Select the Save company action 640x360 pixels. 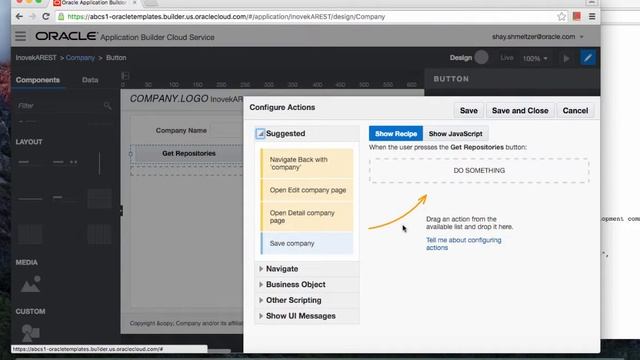[x=307, y=243]
